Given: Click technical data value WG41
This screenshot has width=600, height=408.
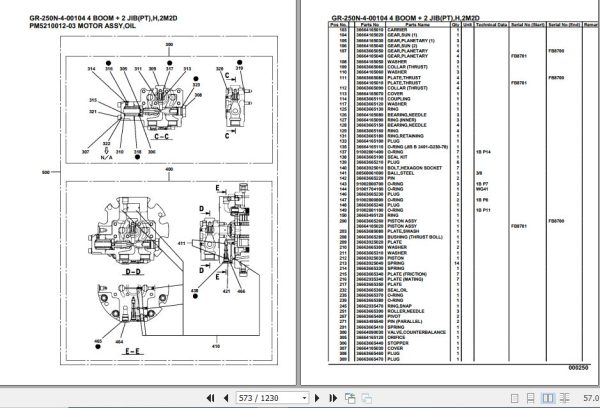Looking at the screenshot, I should 482,189.
